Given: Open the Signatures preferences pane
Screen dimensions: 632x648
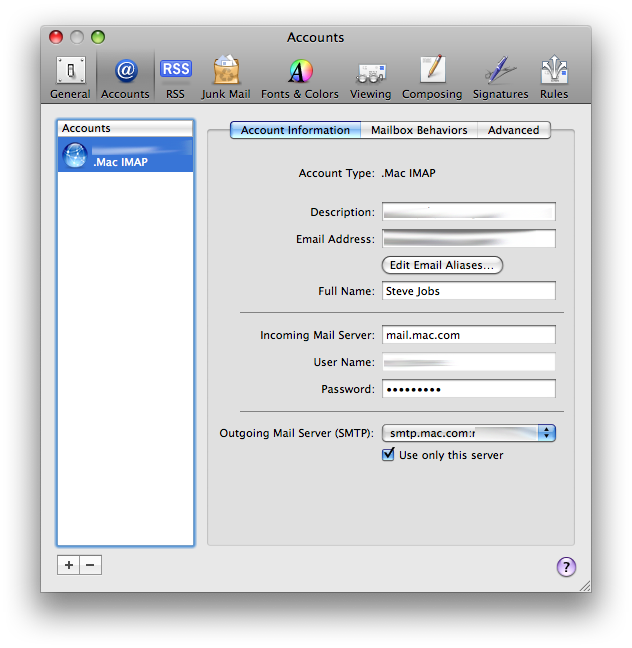Looking at the screenshot, I should pyautogui.click(x=500, y=77).
